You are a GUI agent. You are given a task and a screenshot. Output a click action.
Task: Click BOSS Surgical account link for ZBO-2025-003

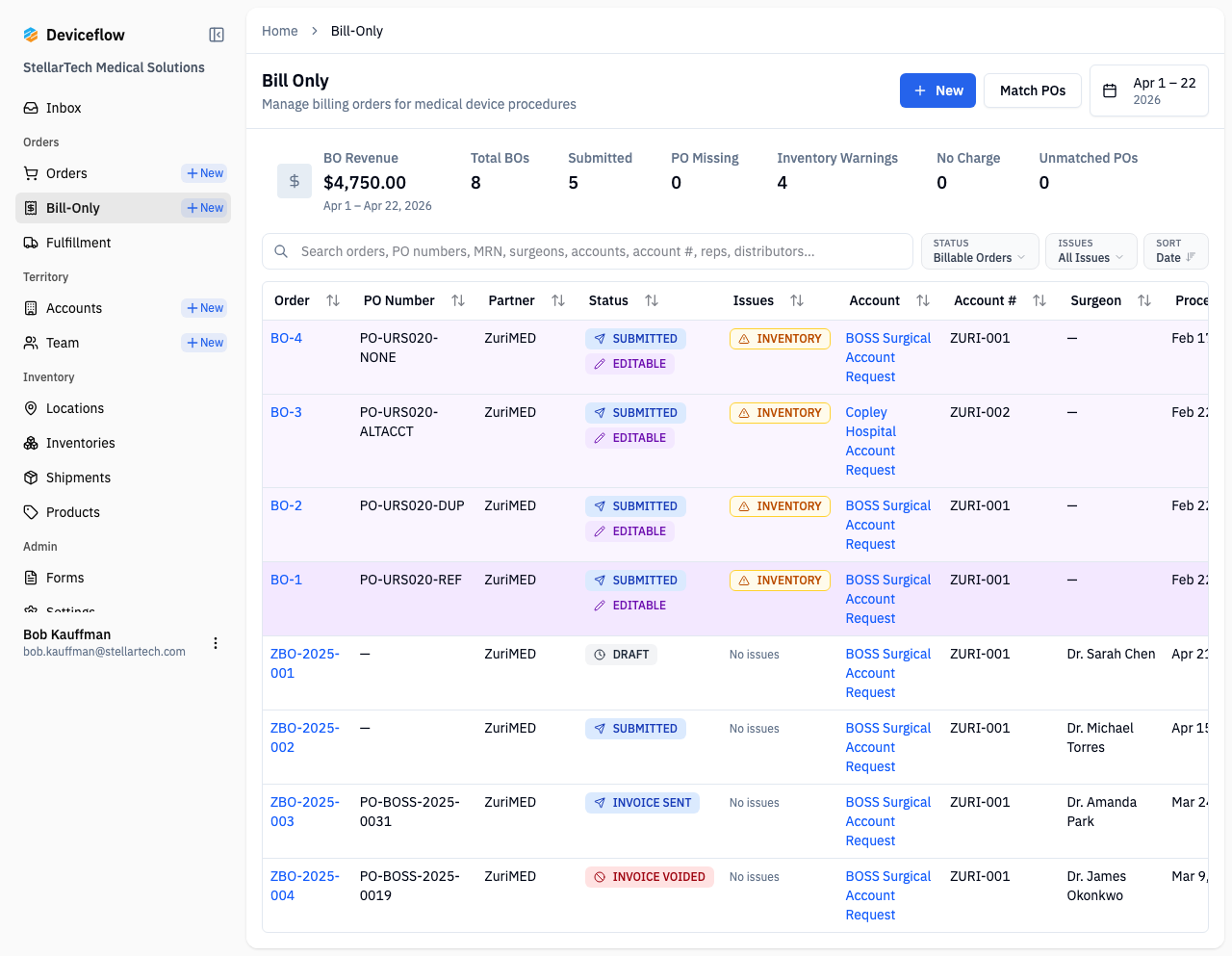pyautogui.click(x=888, y=821)
